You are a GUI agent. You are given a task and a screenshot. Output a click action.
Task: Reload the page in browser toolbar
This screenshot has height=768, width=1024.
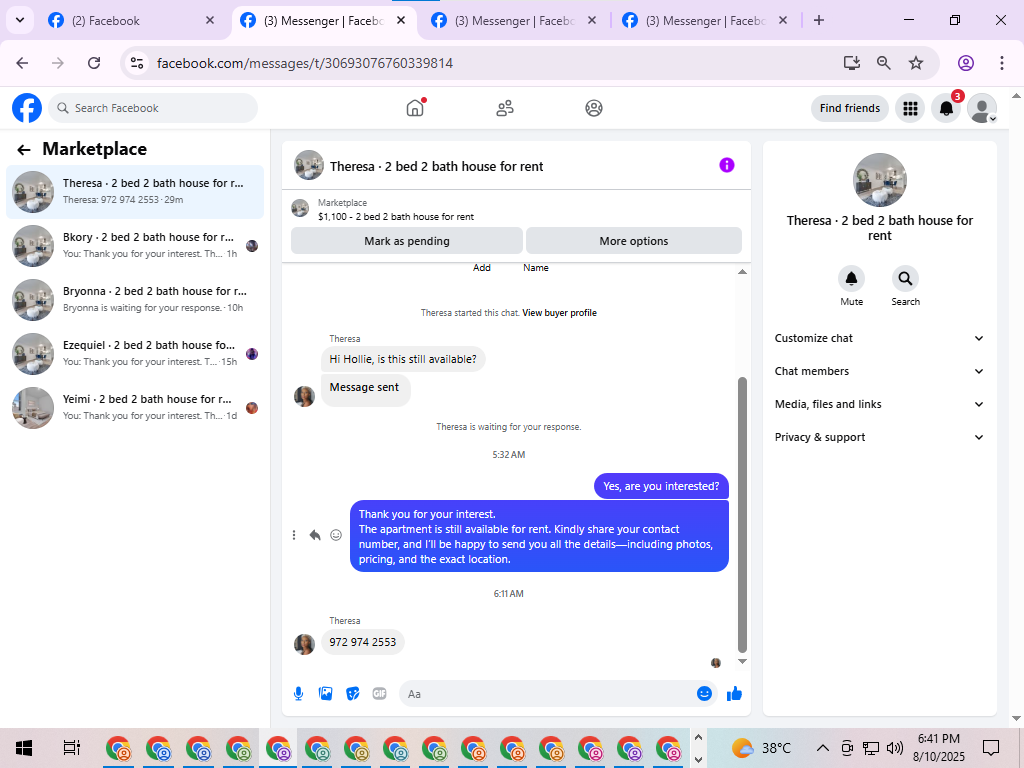pos(94,63)
